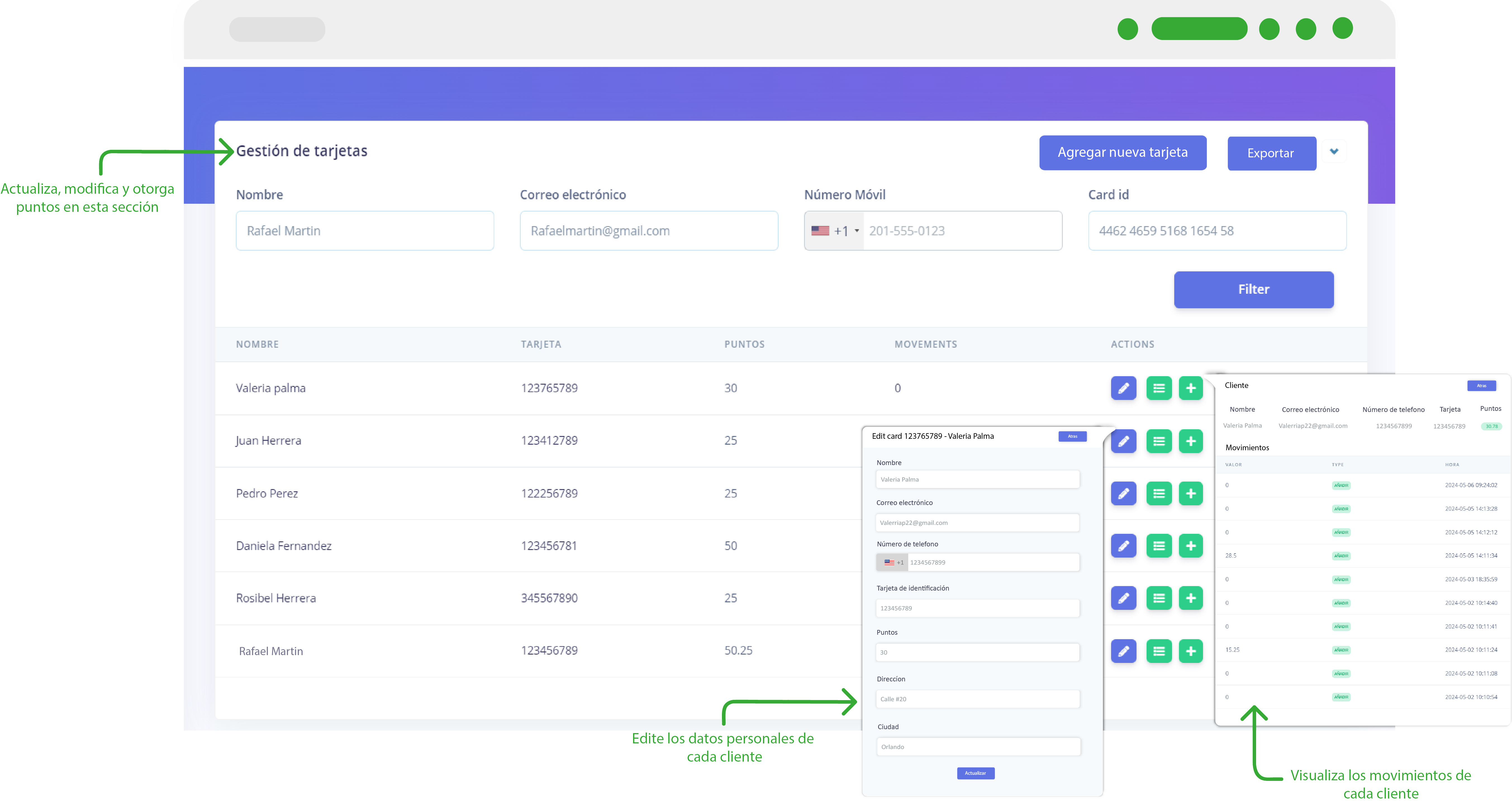Click movement timestamp 2024-05-06 09:24:02
This screenshot has height=801, width=1512.
(x=1470, y=486)
